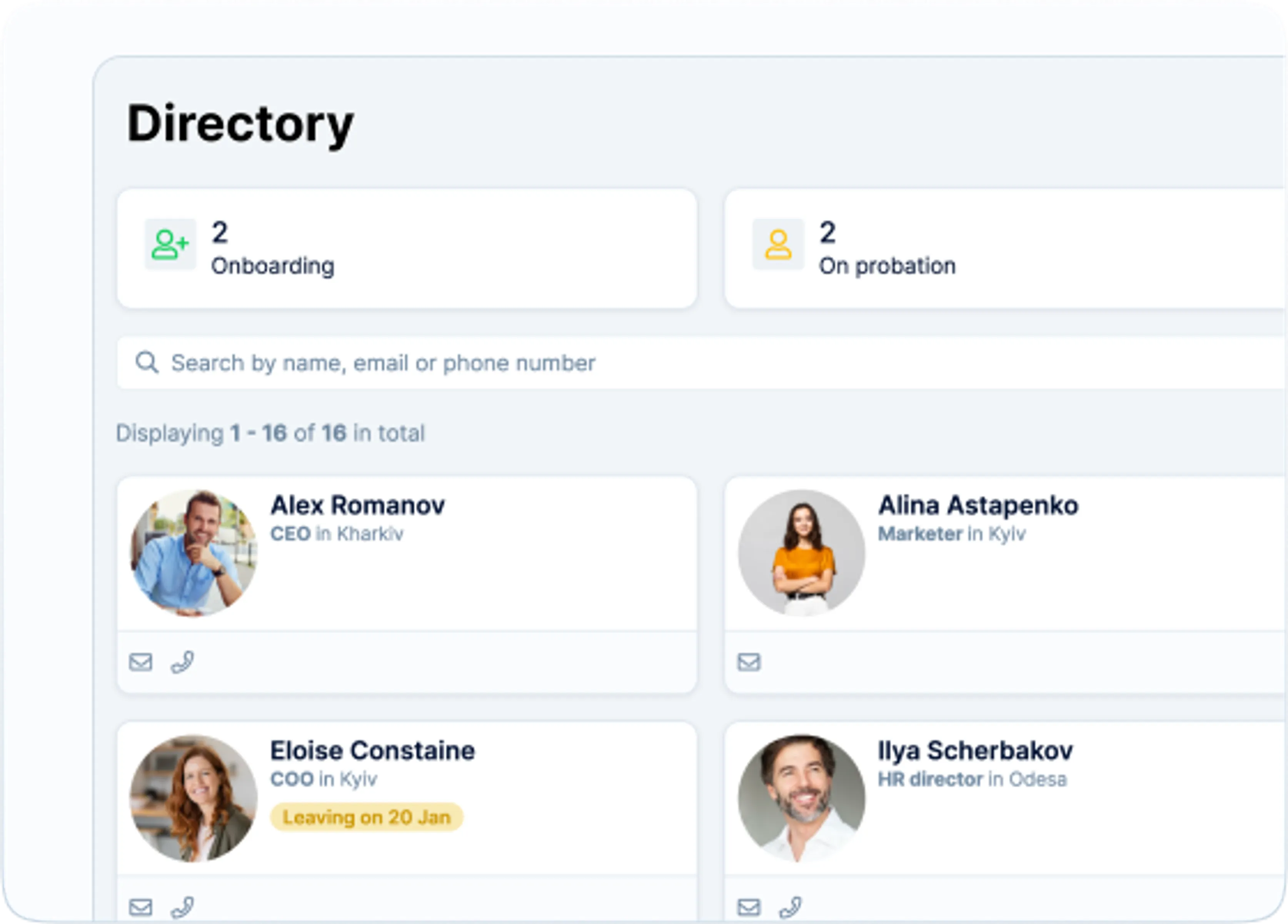
Task: Click Eloise Constaine's phone icon
Action: (182, 907)
